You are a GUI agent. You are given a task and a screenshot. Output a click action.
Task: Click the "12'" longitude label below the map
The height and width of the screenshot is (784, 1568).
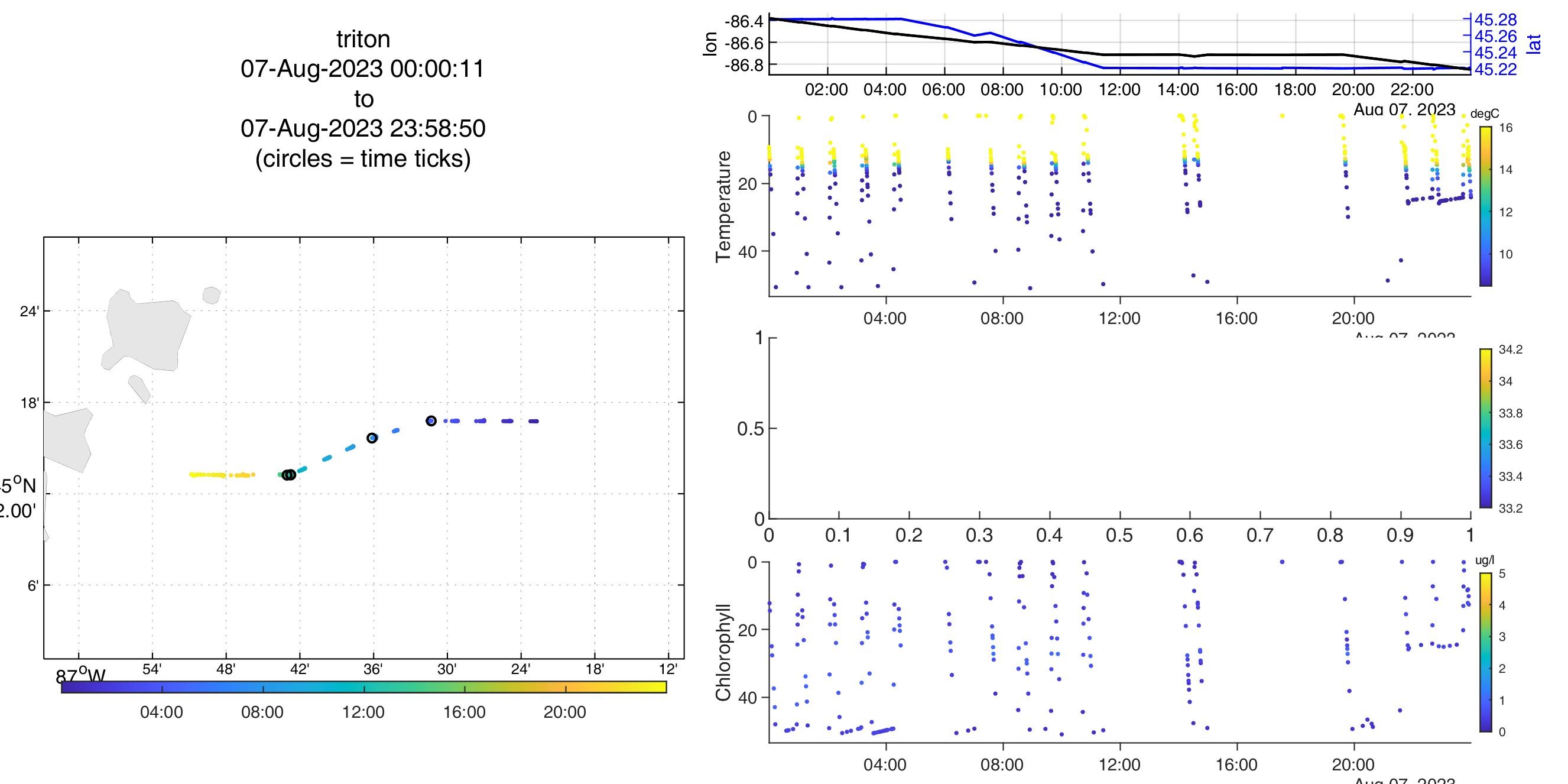coord(668,669)
